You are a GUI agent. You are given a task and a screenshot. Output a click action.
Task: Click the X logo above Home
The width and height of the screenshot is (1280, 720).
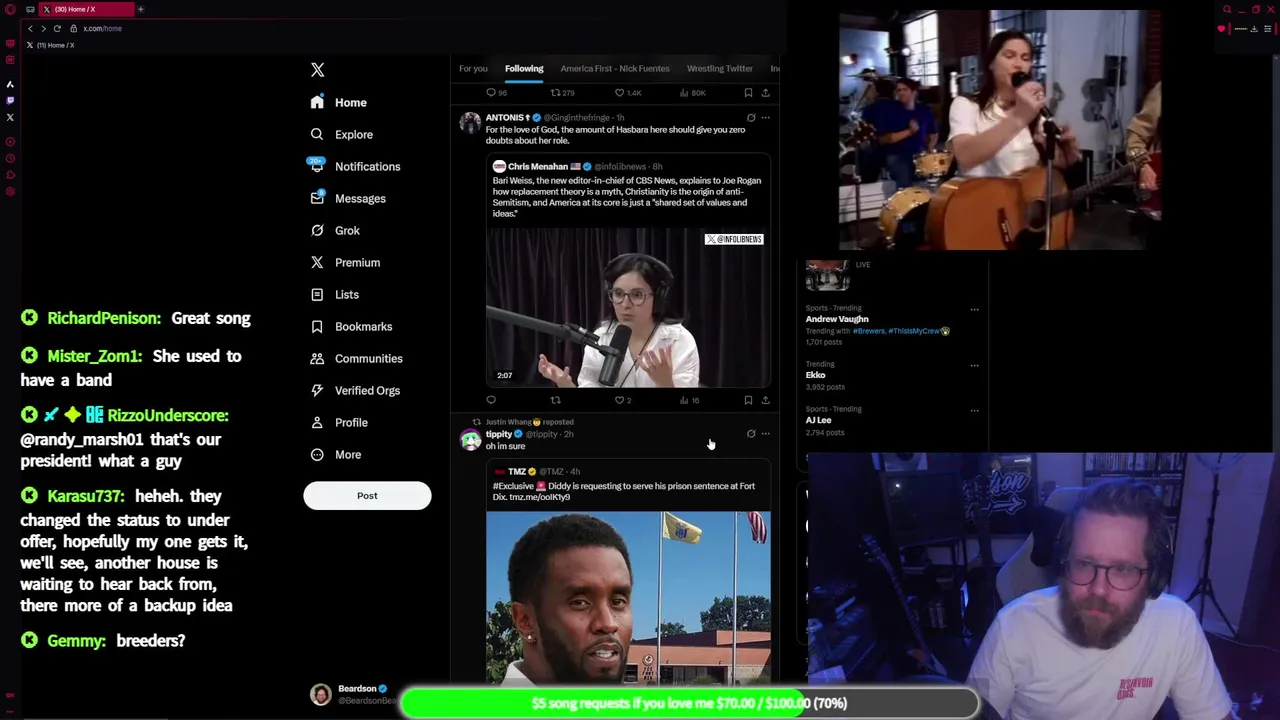317,70
